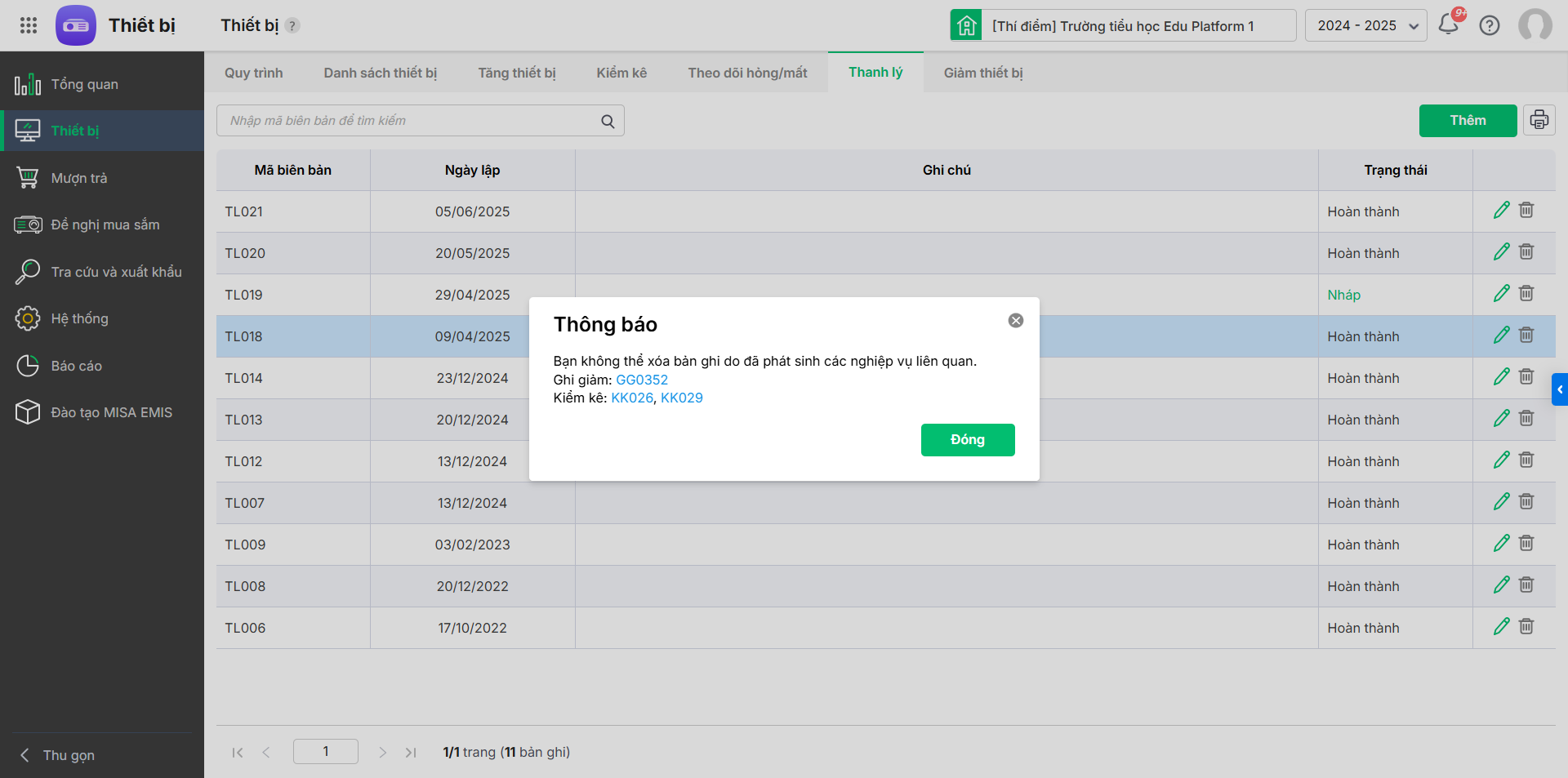Open the user avatar profile
Image resolution: width=1568 pixels, height=778 pixels.
[1535, 25]
